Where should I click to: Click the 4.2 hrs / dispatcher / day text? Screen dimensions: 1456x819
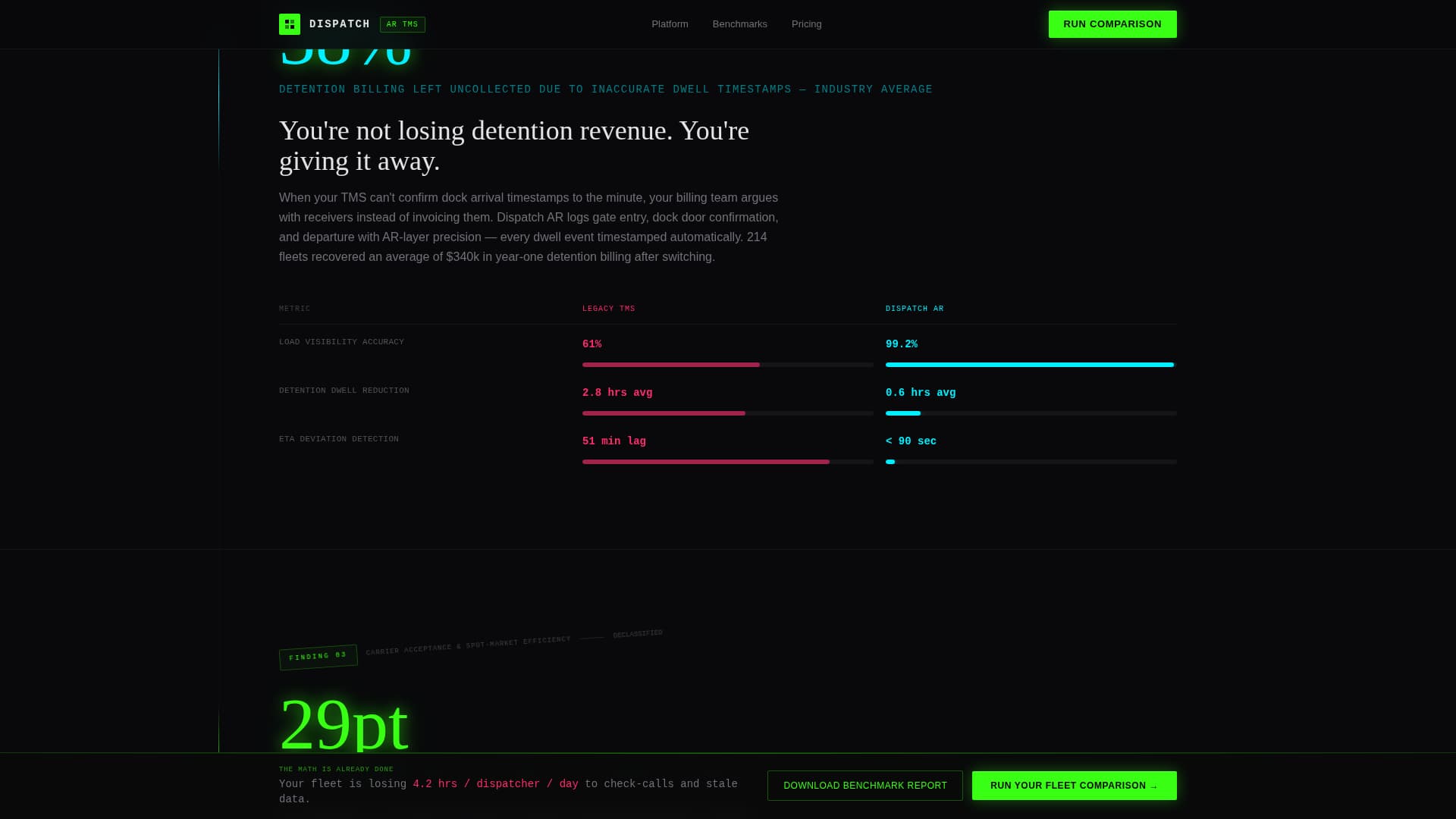pyautogui.click(x=496, y=784)
